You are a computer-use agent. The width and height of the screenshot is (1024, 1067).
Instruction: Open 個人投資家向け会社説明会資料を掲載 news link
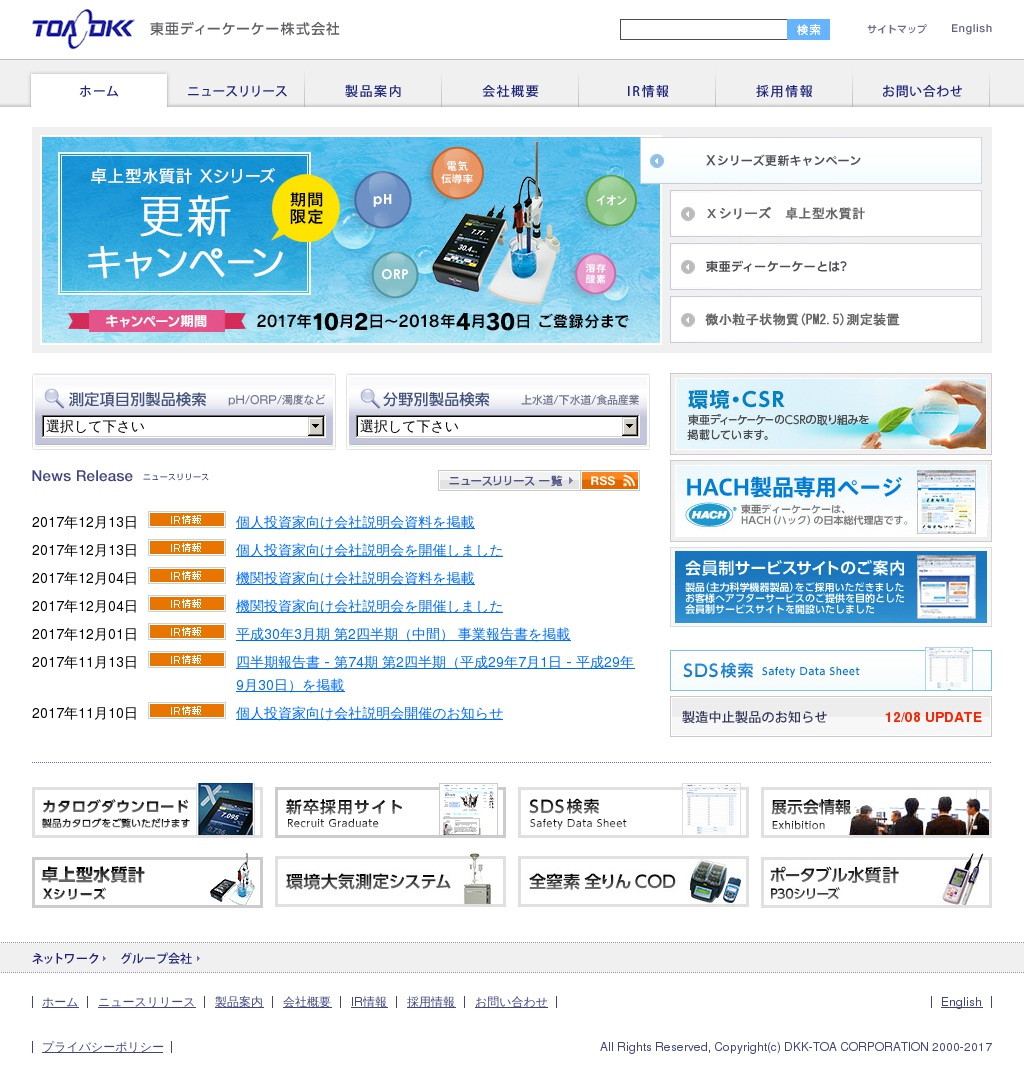[355, 522]
